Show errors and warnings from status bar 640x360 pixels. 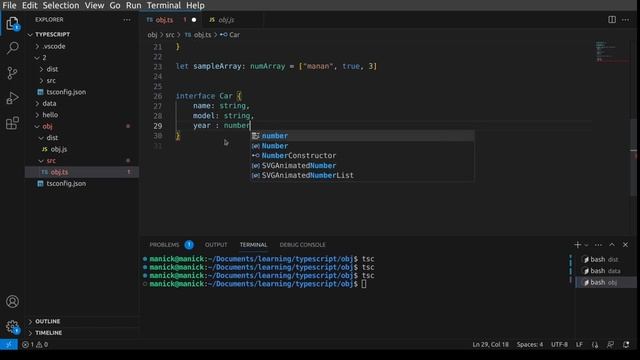tap(35, 344)
